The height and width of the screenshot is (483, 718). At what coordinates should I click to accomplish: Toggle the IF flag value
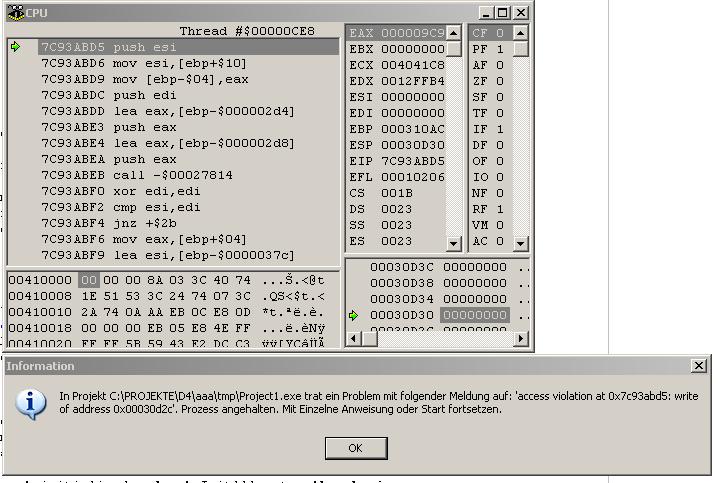pyautogui.click(x=500, y=129)
